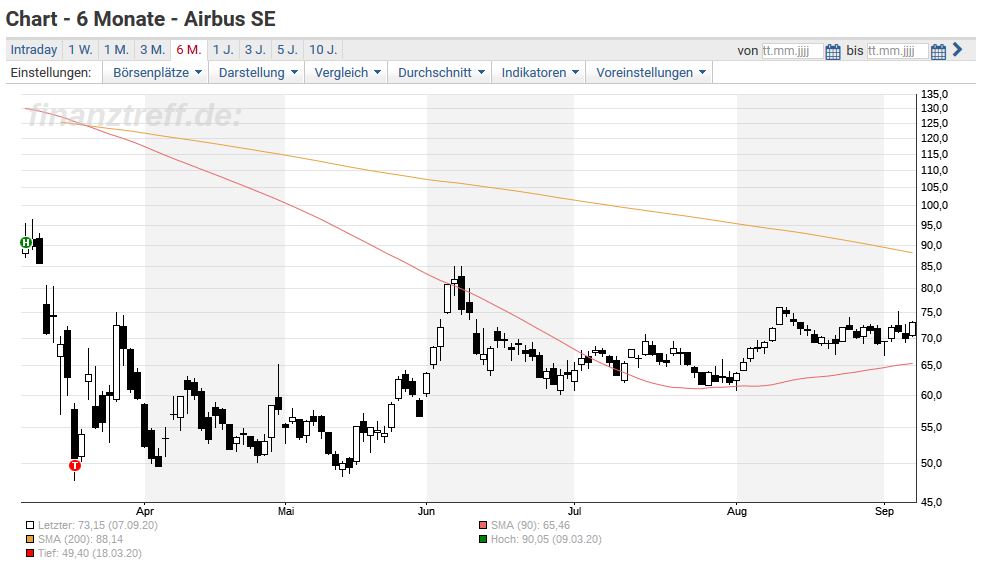Click the blue arrow to apply date range
991x564 pixels.
click(958, 49)
